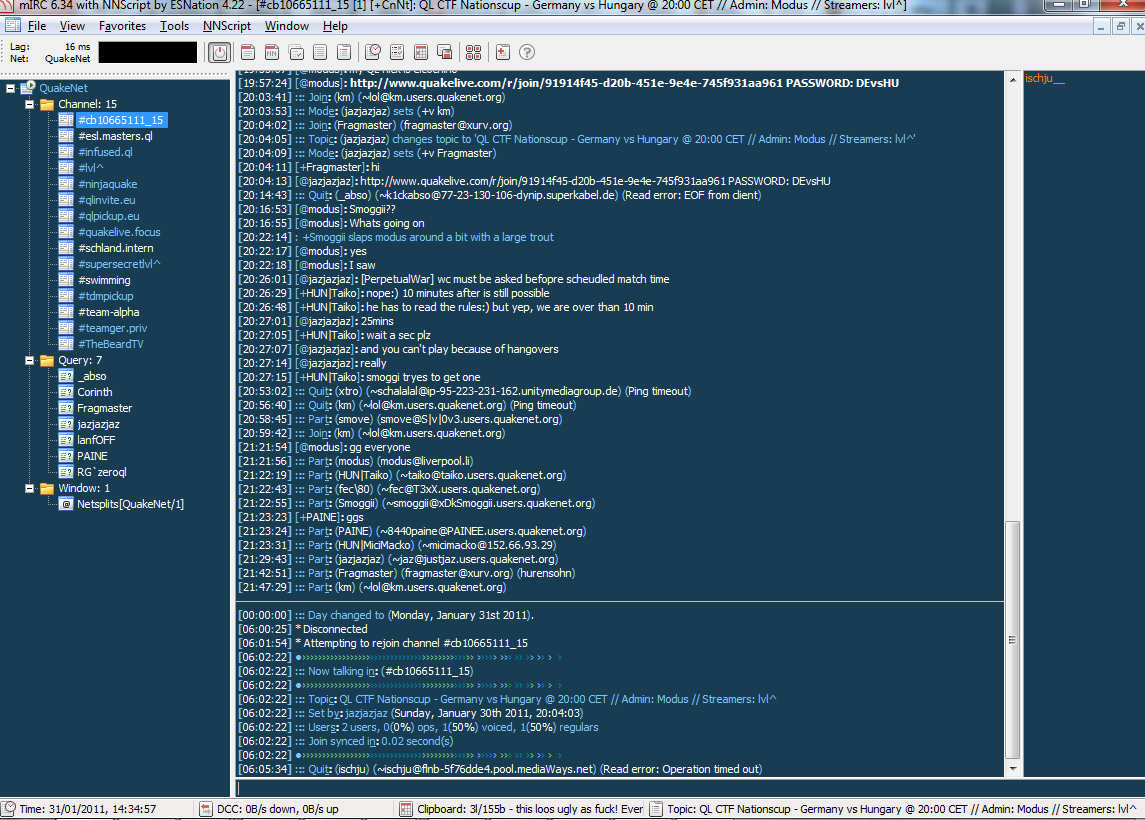1145x820 pixels.
Task: Click the four-squares toolbar icon
Action: coord(473,52)
